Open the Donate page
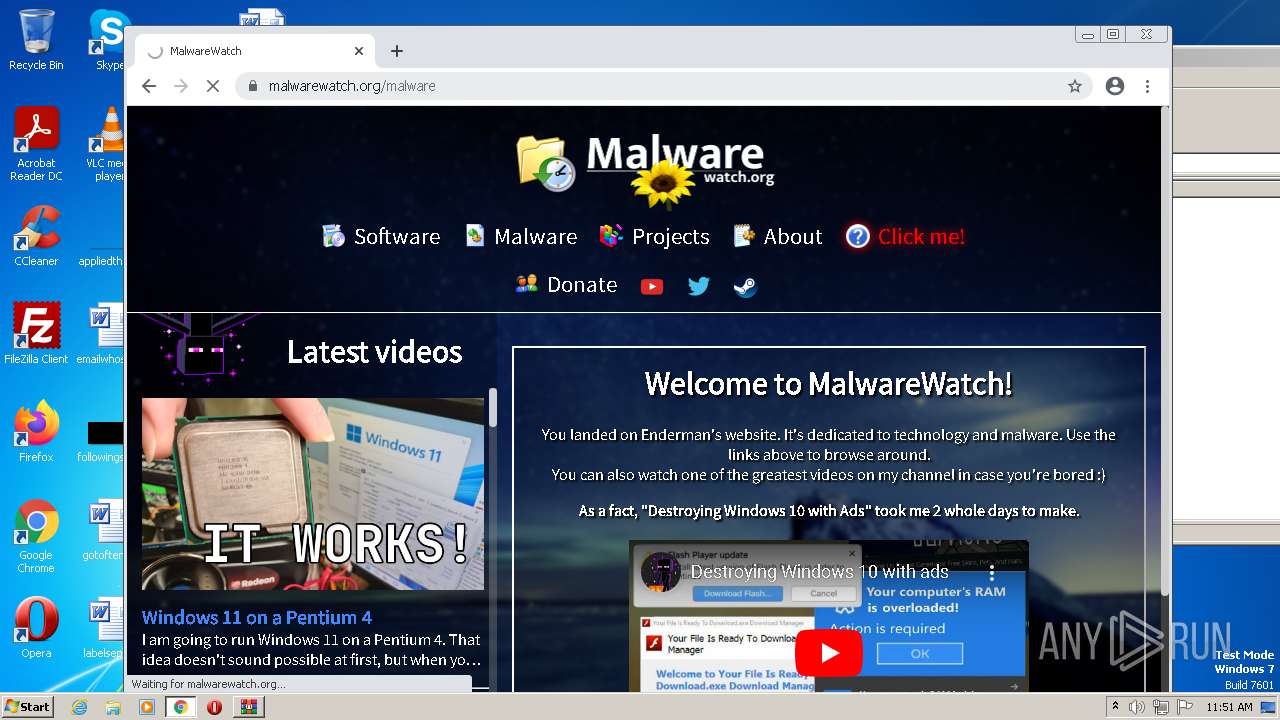The width and height of the screenshot is (1280, 720). pyautogui.click(x=566, y=285)
